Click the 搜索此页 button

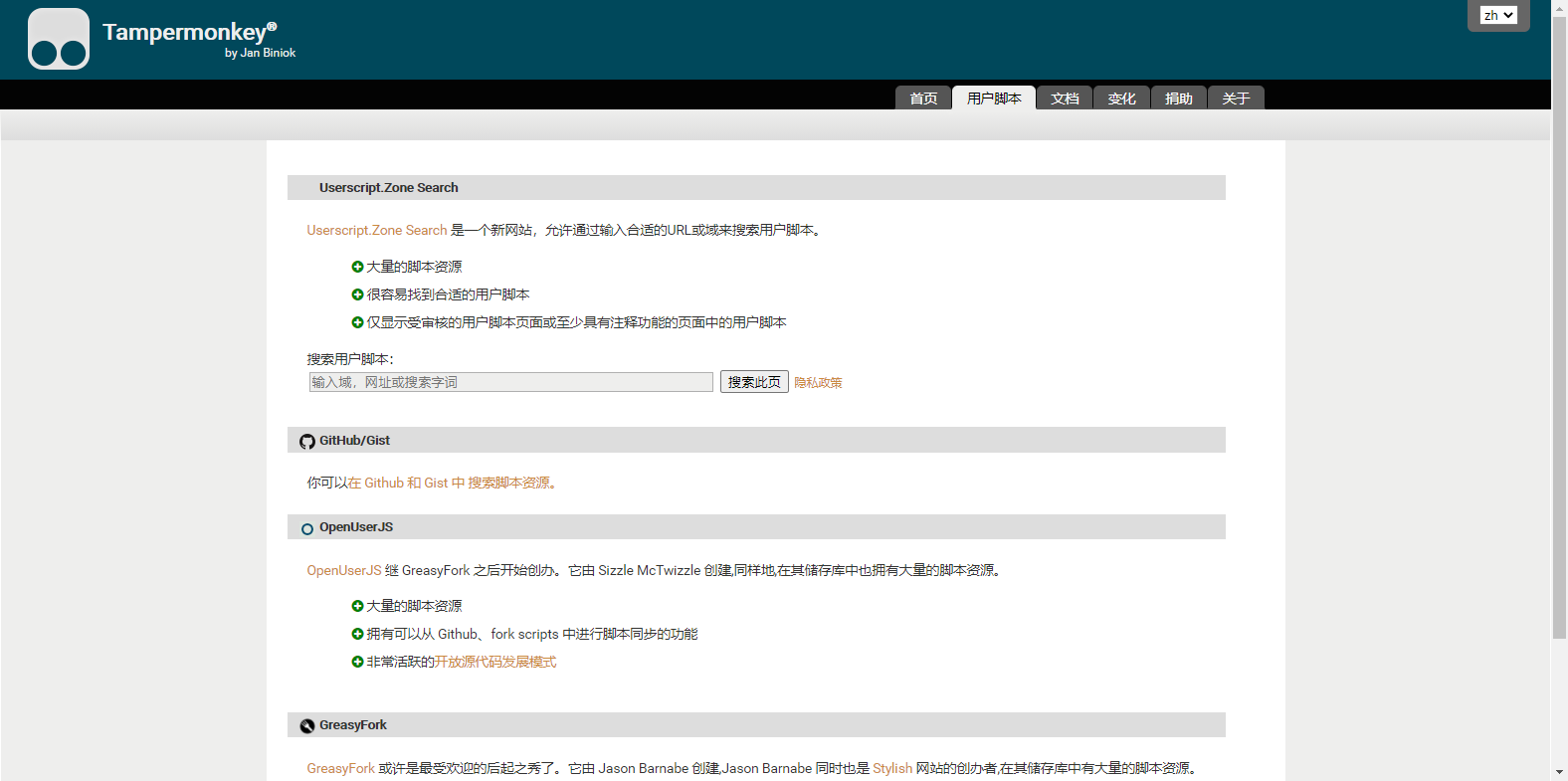[x=754, y=382]
